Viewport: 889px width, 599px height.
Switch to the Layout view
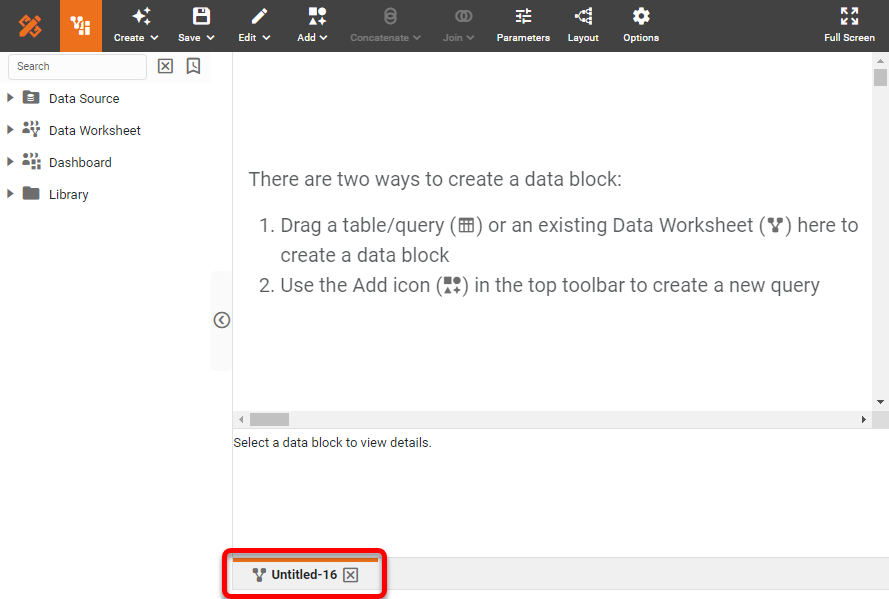582,24
